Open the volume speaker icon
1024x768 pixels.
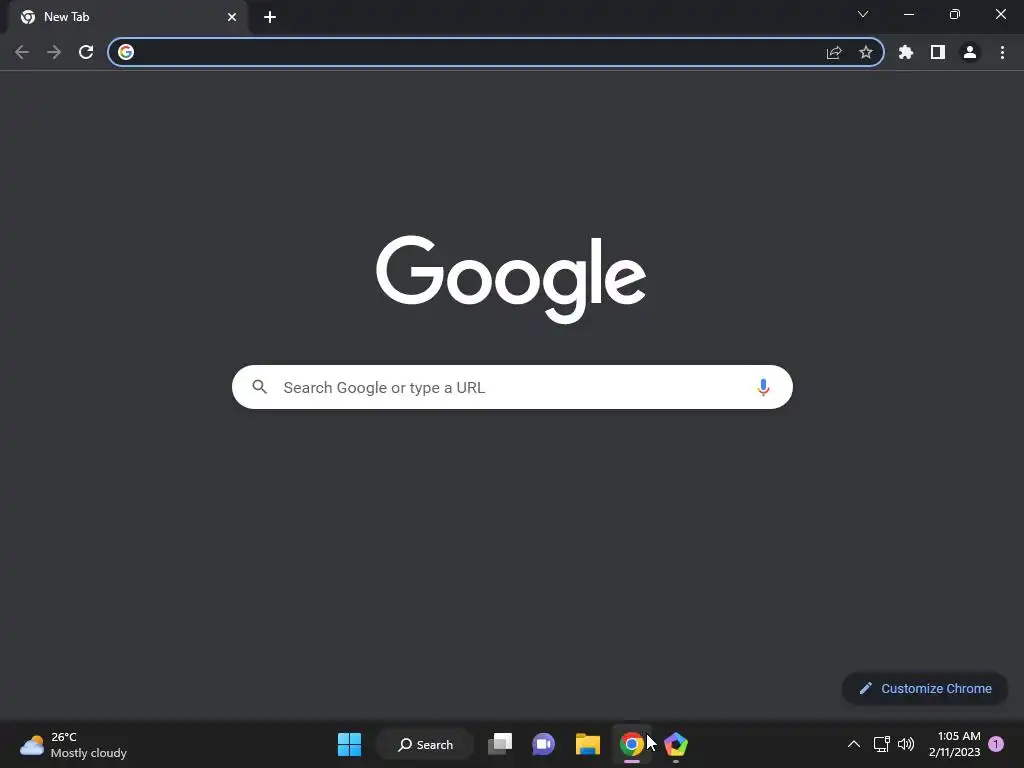pos(906,744)
